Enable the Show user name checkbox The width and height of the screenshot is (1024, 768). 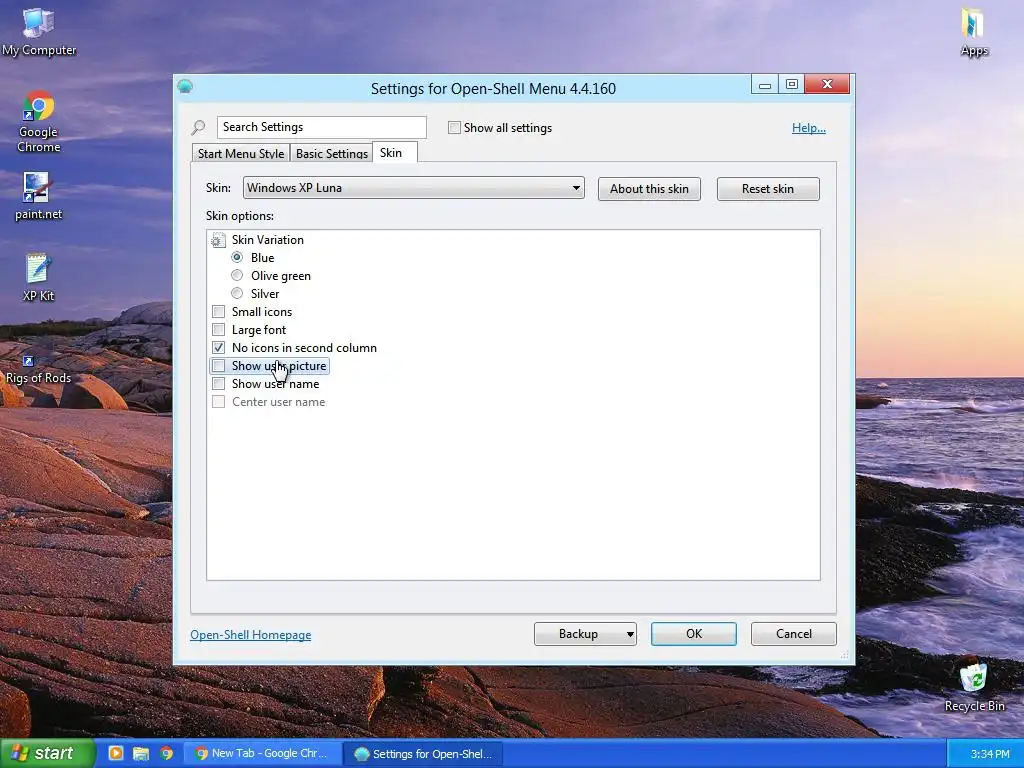pyautogui.click(x=219, y=383)
